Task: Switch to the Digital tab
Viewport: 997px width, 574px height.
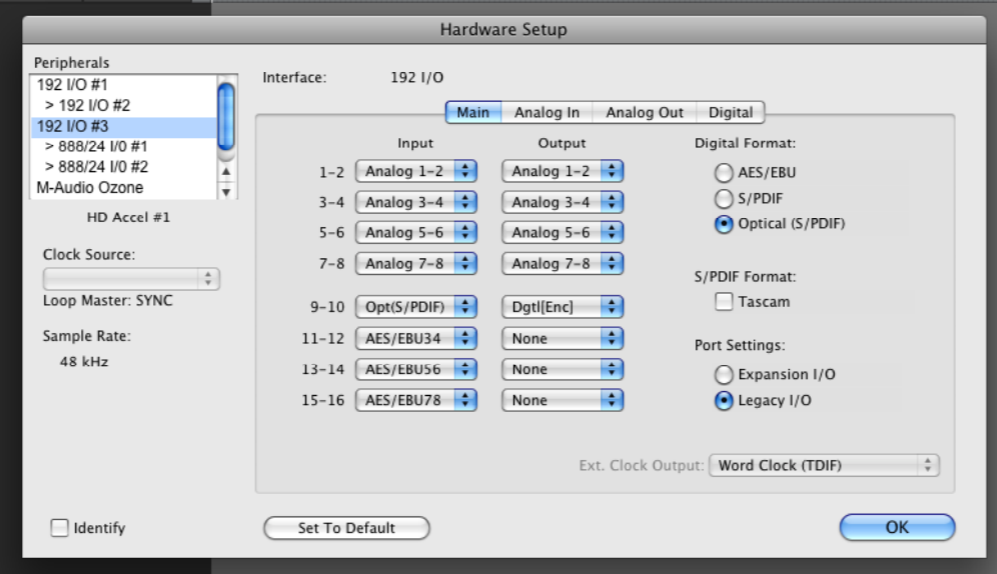Action: click(x=731, y=113)
